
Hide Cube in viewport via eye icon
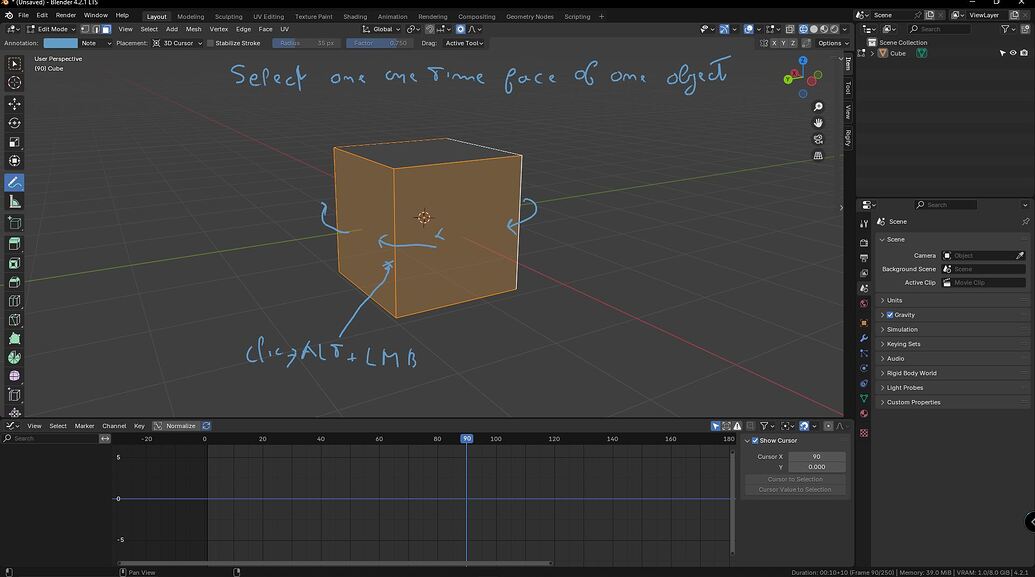(x=1013, y=53)
